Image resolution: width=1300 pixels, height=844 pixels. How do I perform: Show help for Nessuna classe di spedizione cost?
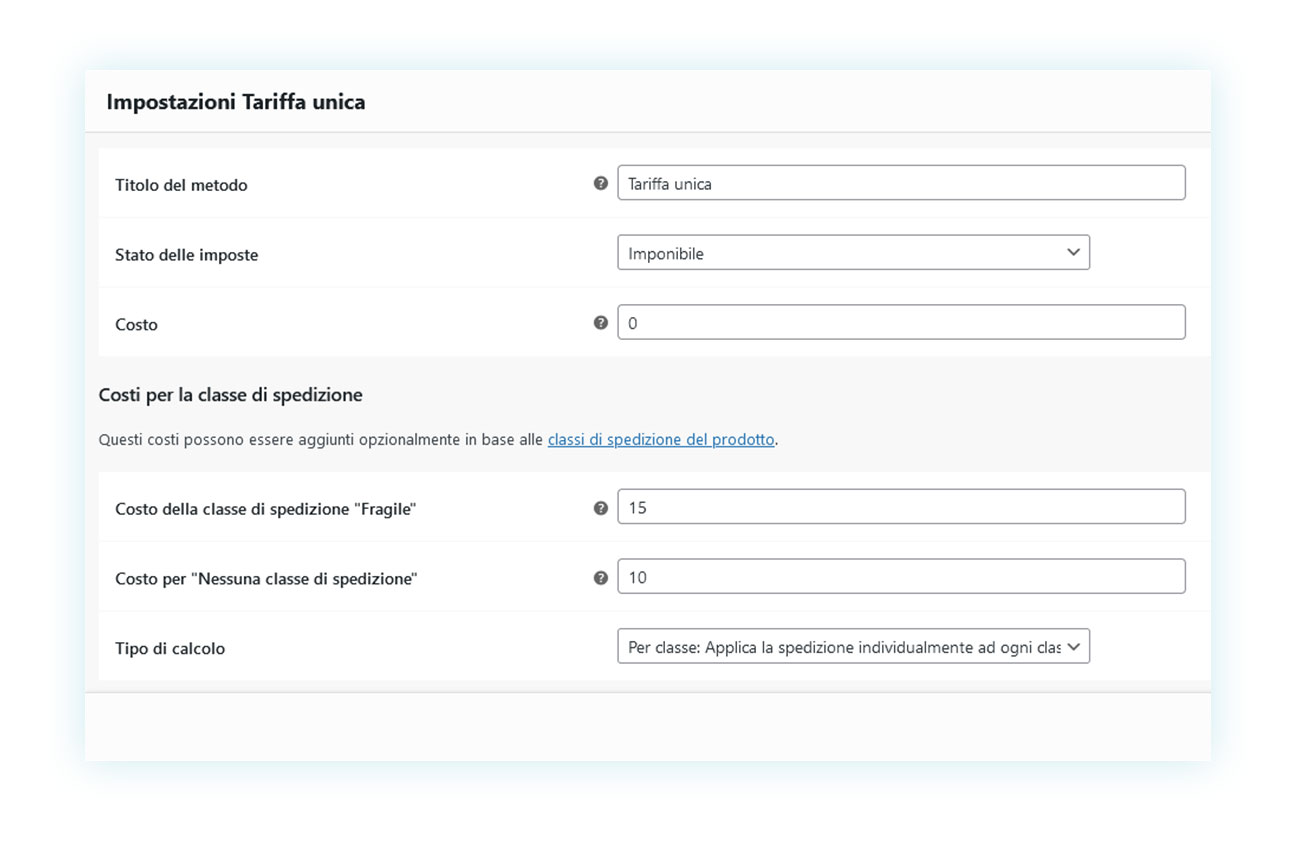tap(600, 577)
